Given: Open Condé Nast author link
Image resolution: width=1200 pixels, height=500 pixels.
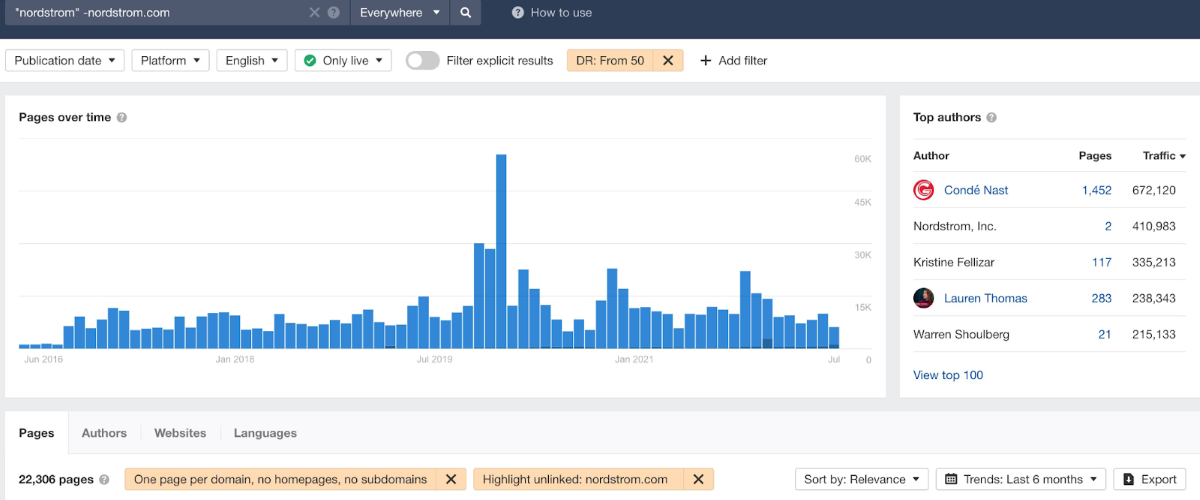Looking at the screenshot, I should click(x=976, y=190).
